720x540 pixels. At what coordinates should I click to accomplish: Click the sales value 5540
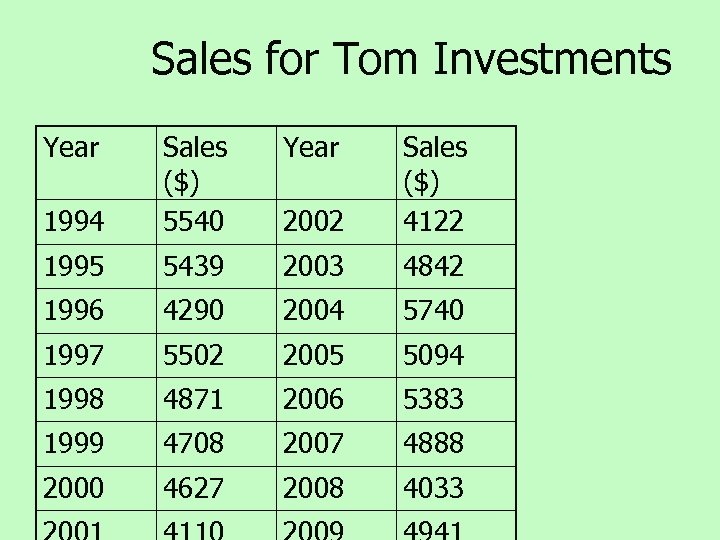pyautogui.click(x=195, y=221)
